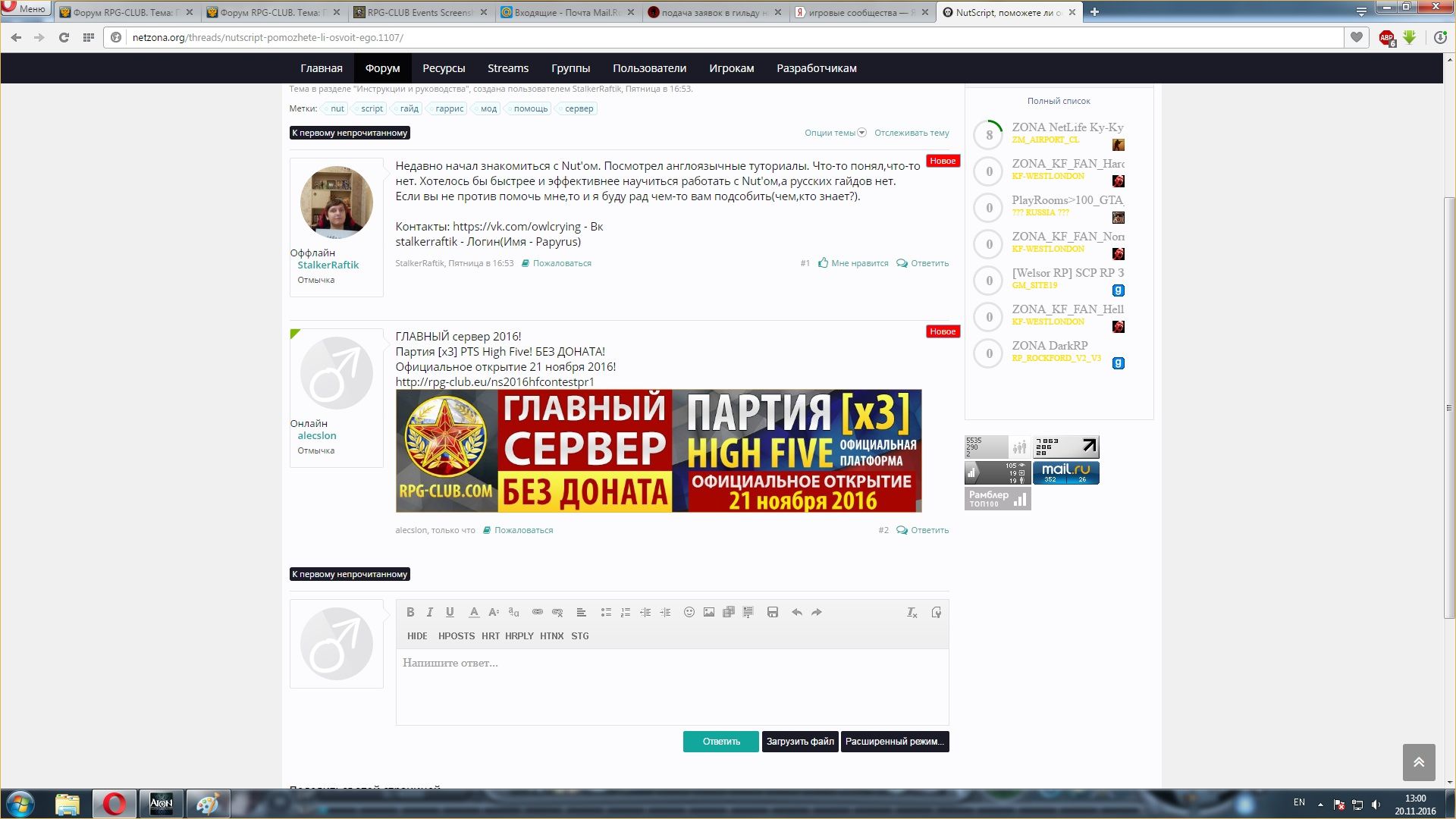Toggle BB code source mode icon
The image size is (1456, 819).
pyautogui.click(x=936, y=612)
